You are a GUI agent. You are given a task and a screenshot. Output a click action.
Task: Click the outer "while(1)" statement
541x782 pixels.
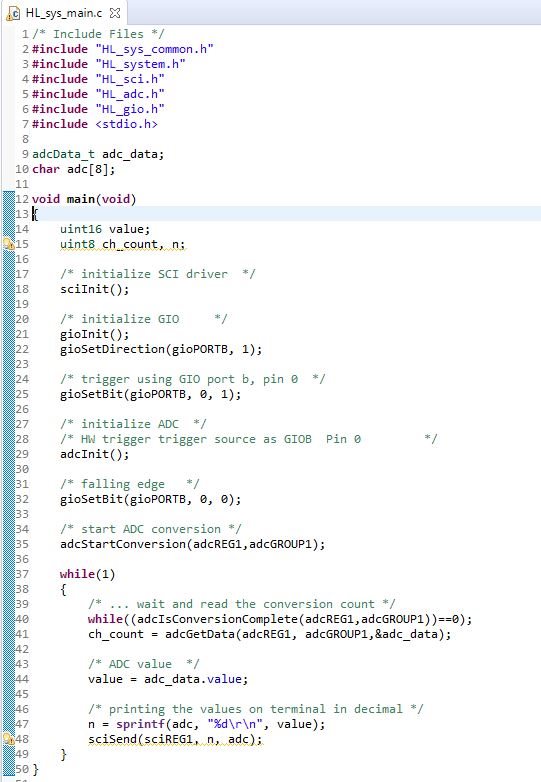[88, 574]
